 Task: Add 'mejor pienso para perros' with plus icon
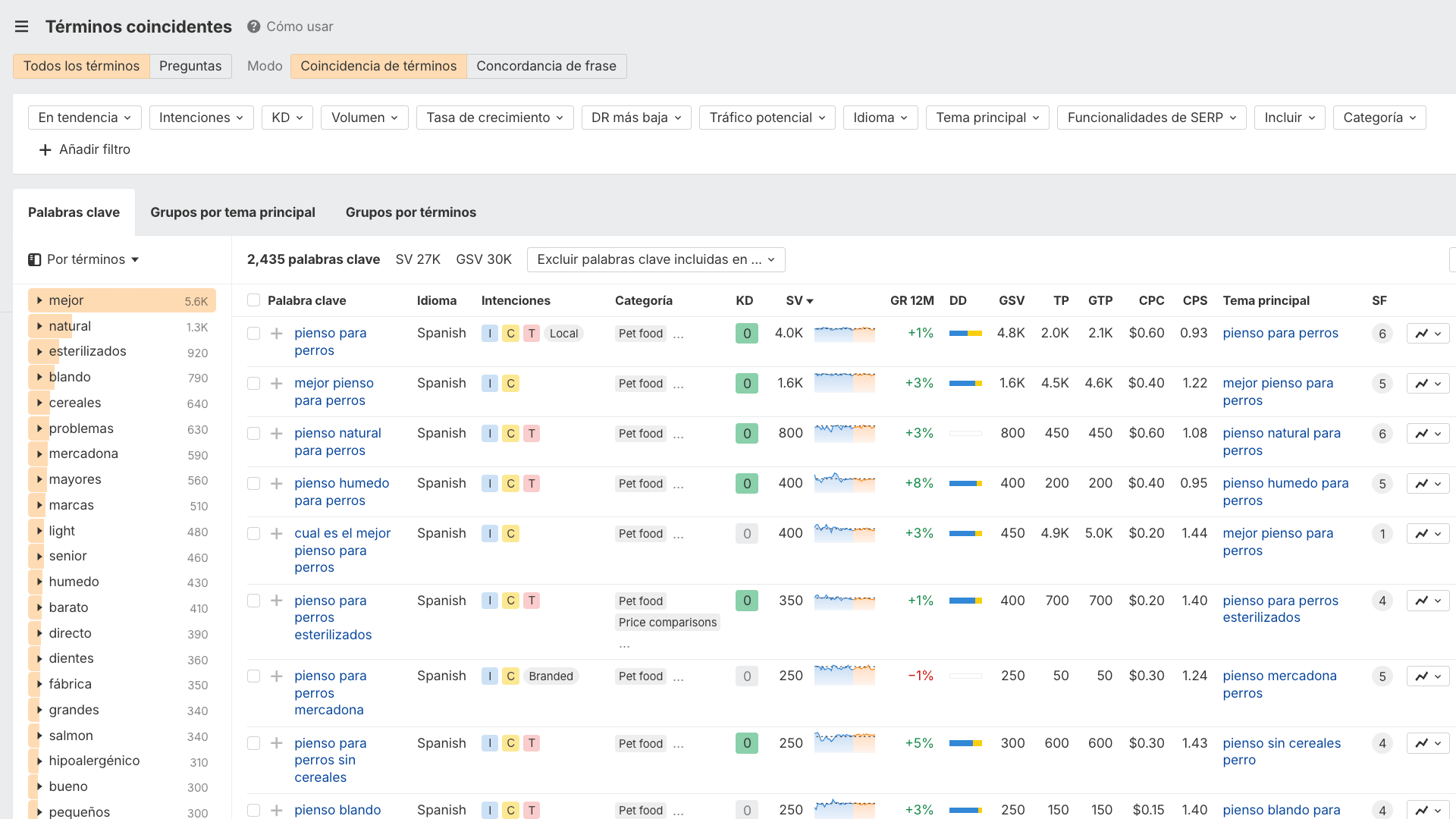point(277,384)
